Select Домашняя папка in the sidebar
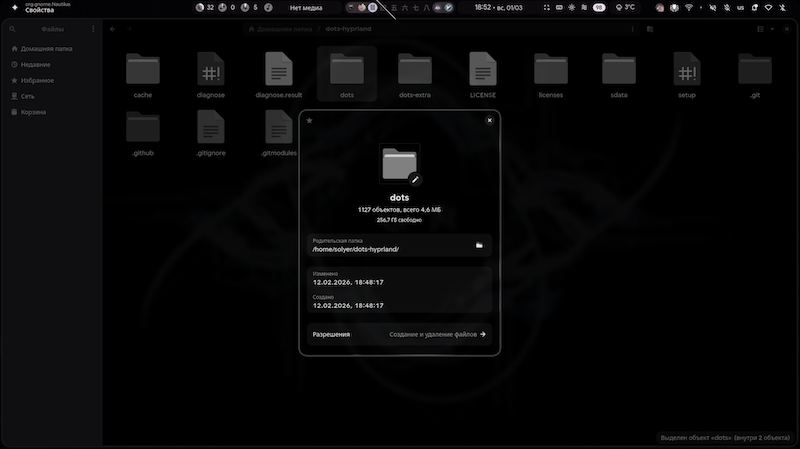 52,49
